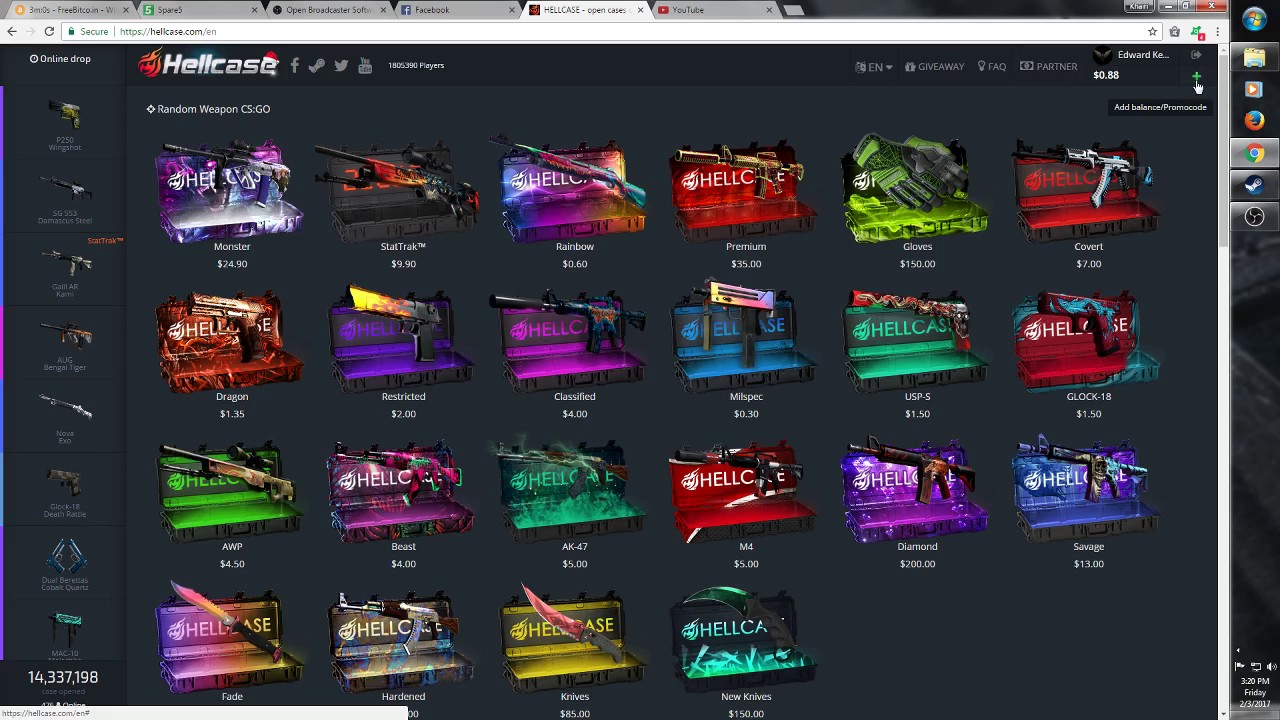Open Hellcase Facebook page icon in header
Image resolution: width=1280 pixels, height=720 pixels.
[294, 66]
